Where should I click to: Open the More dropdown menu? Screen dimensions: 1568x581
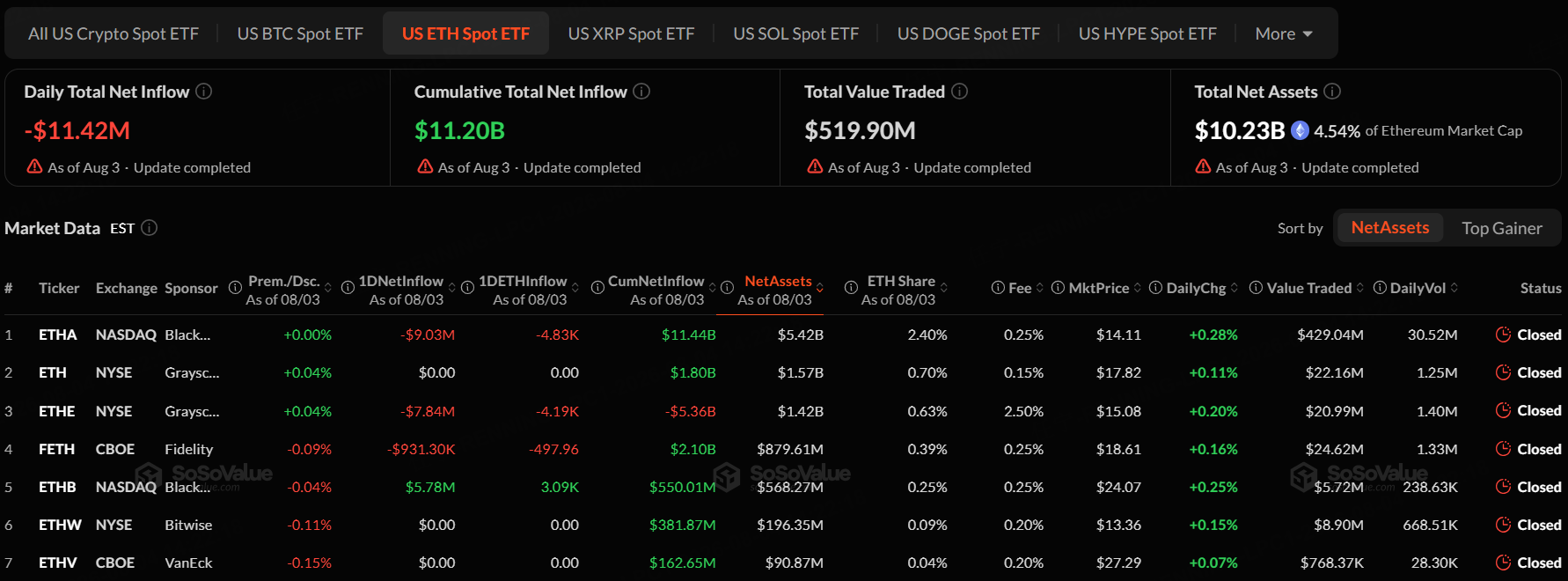[x=1284, y=33]
